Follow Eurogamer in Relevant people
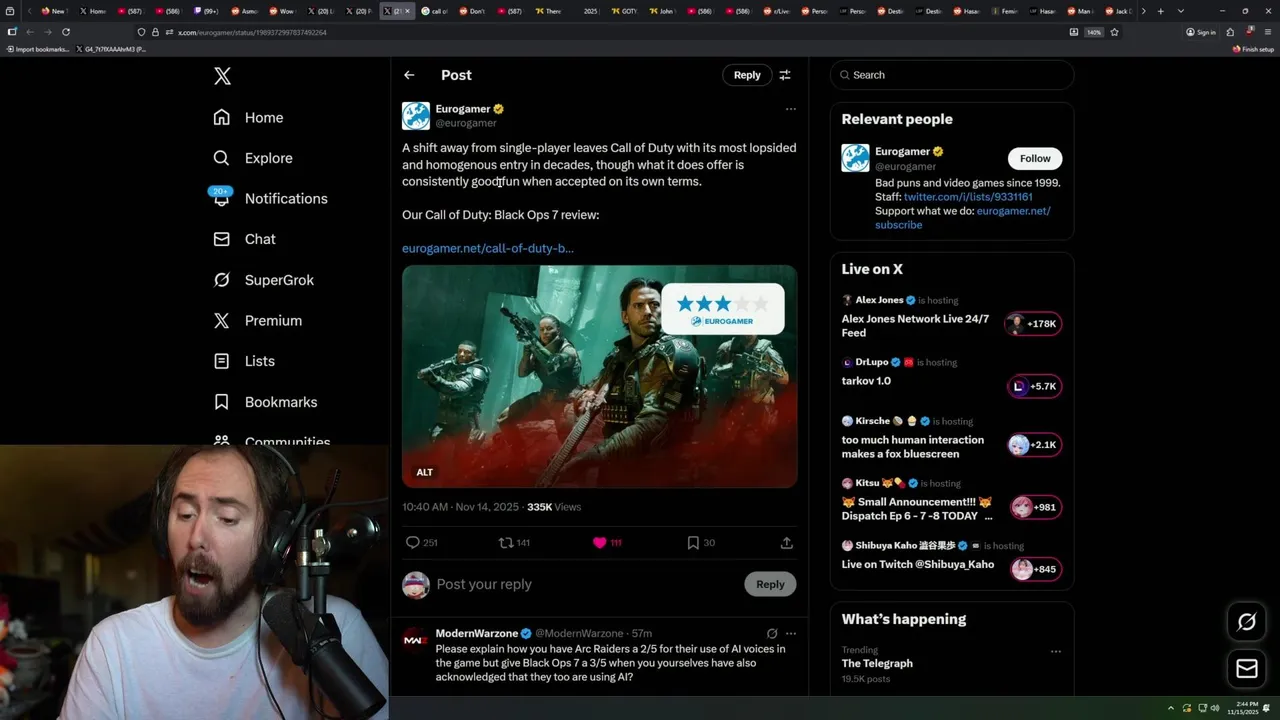This screenshot has height=720, width=1280. [1035, 158]
